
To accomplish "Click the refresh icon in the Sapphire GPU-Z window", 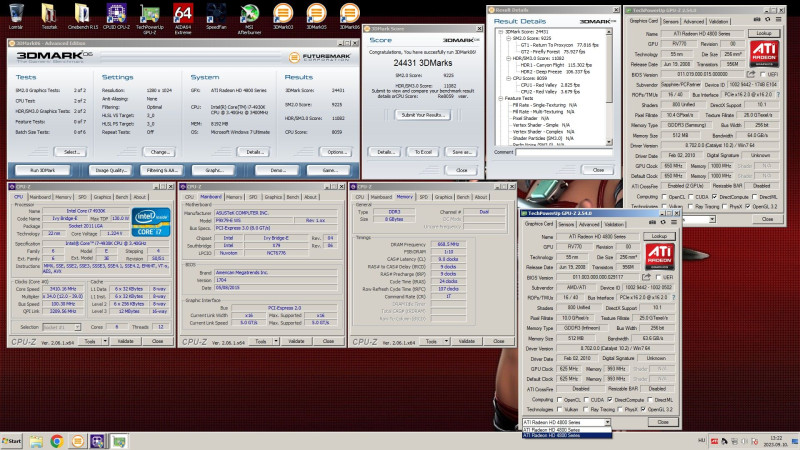I will (x=767, y=19).
